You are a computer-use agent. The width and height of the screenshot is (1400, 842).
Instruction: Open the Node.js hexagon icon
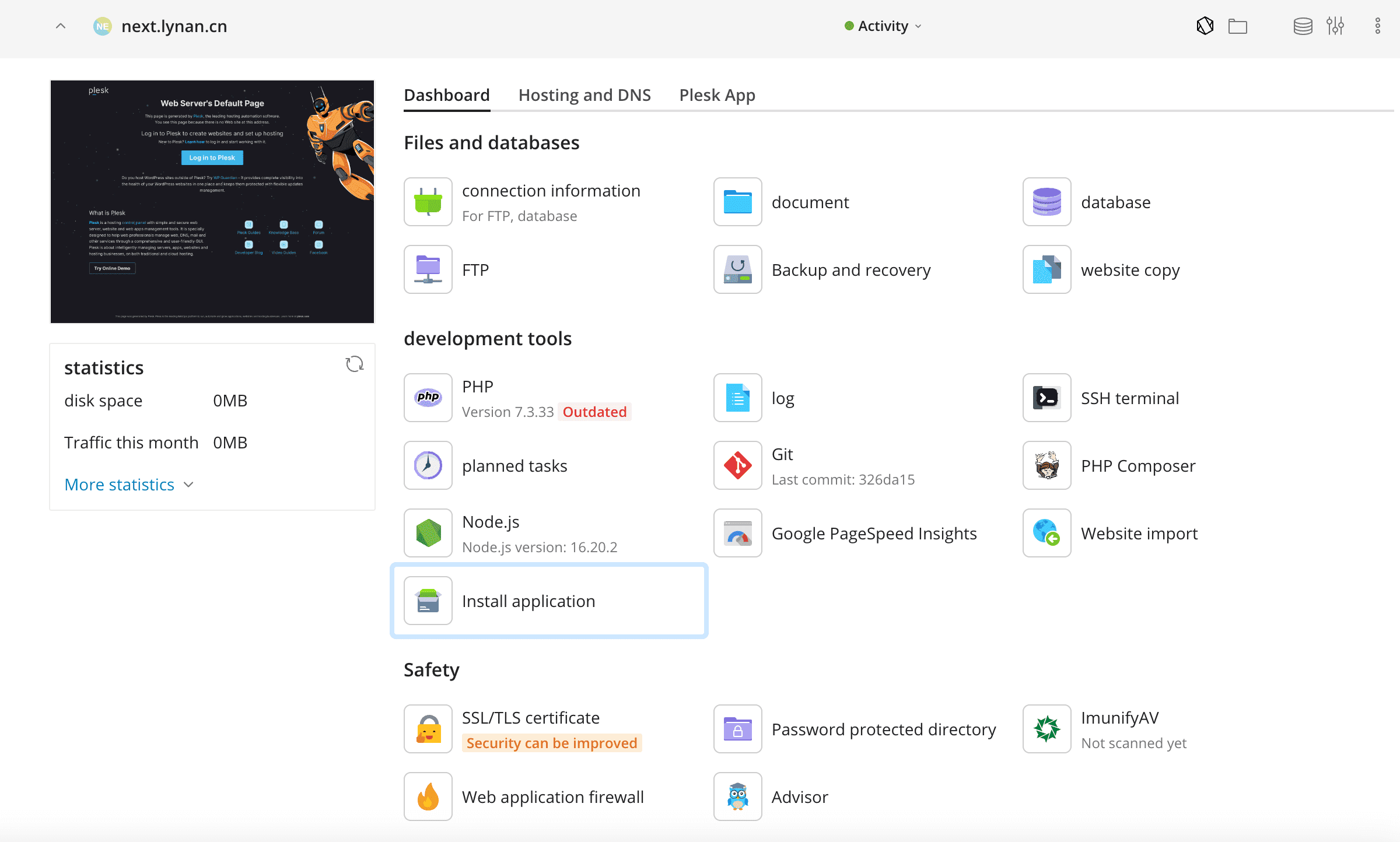pos(428,534)
